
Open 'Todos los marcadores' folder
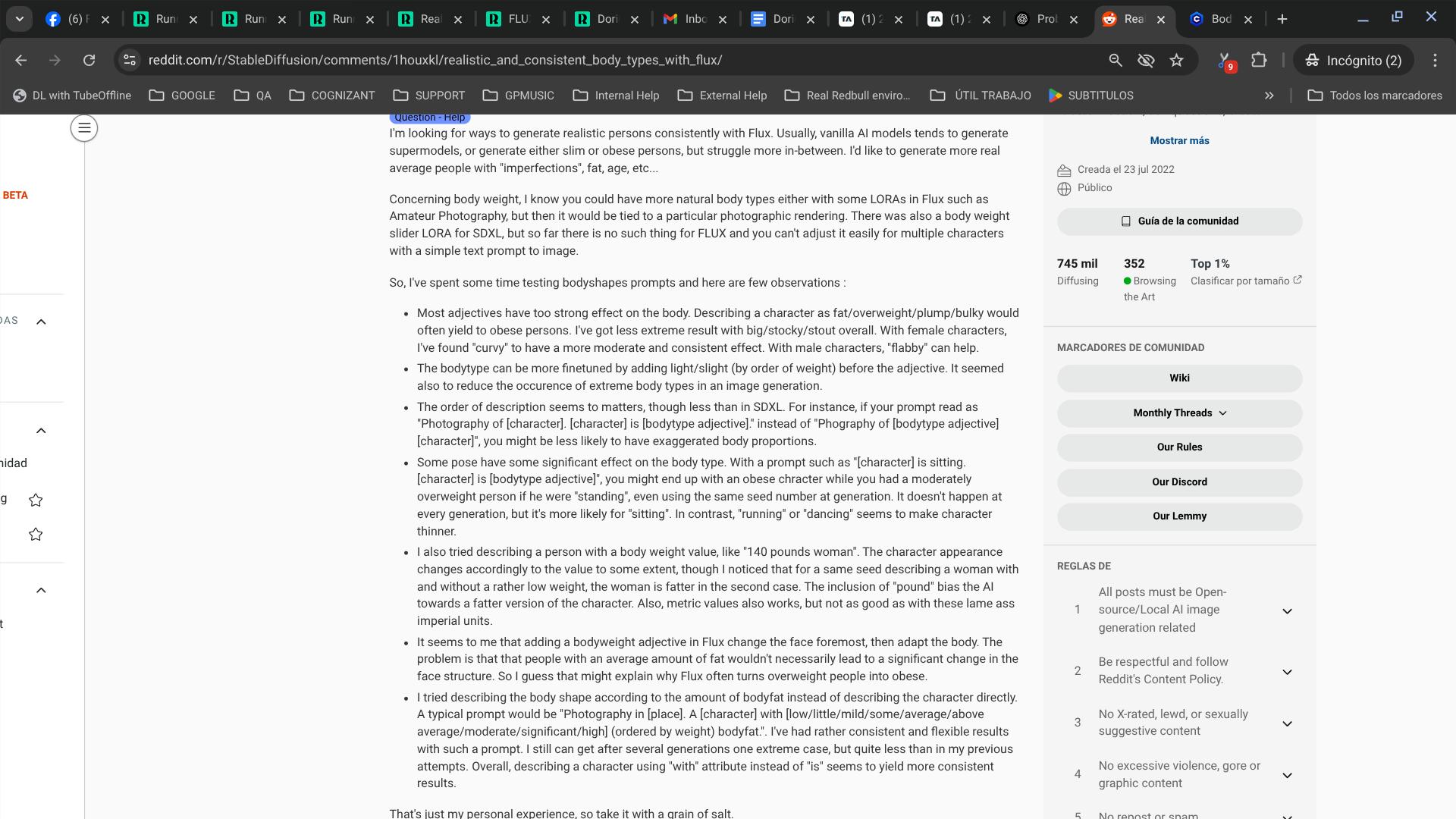tap(1375, 96)
